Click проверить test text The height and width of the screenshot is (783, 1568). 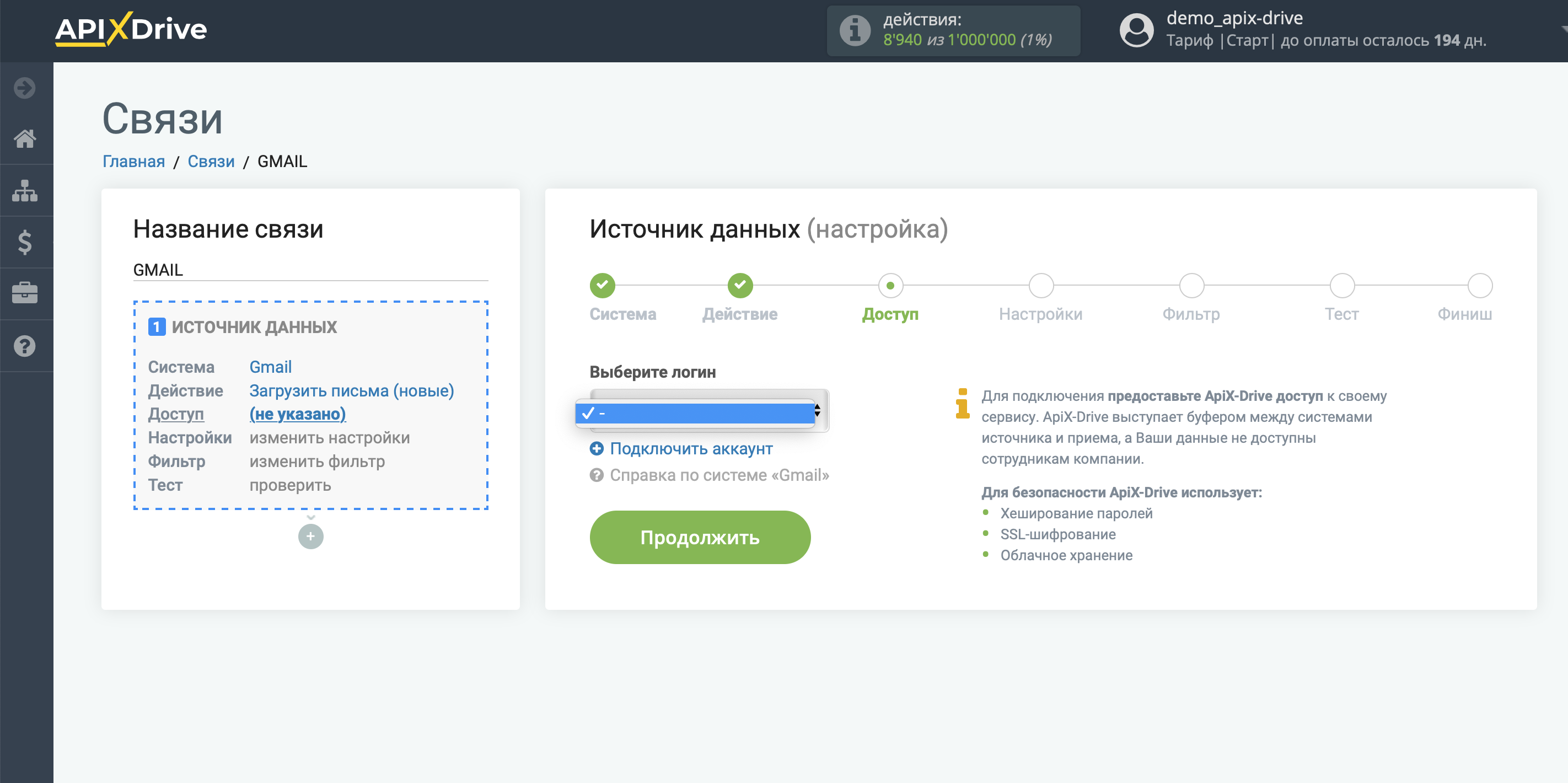290,485
